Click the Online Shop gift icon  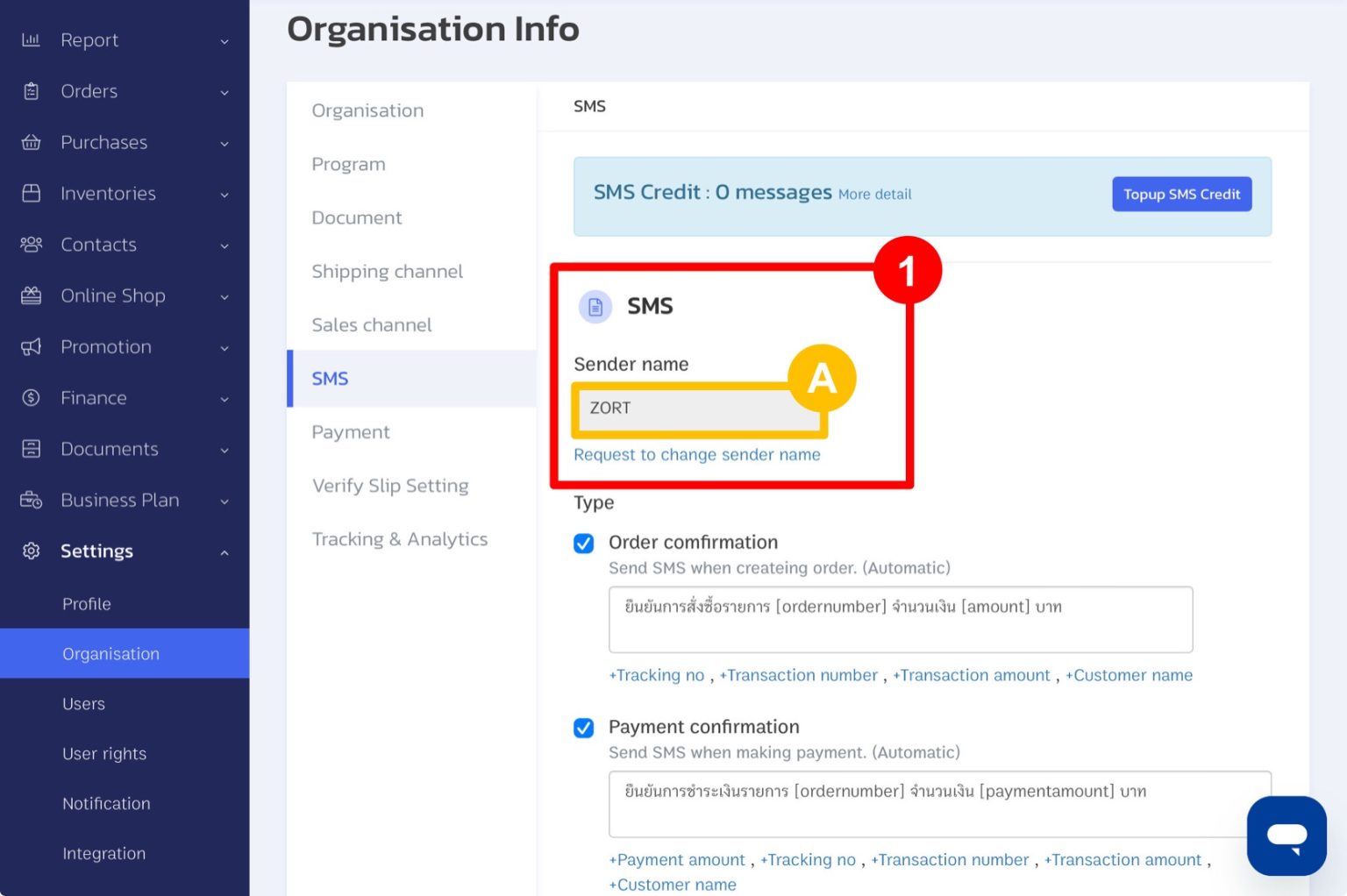click(x=32, y=295)
